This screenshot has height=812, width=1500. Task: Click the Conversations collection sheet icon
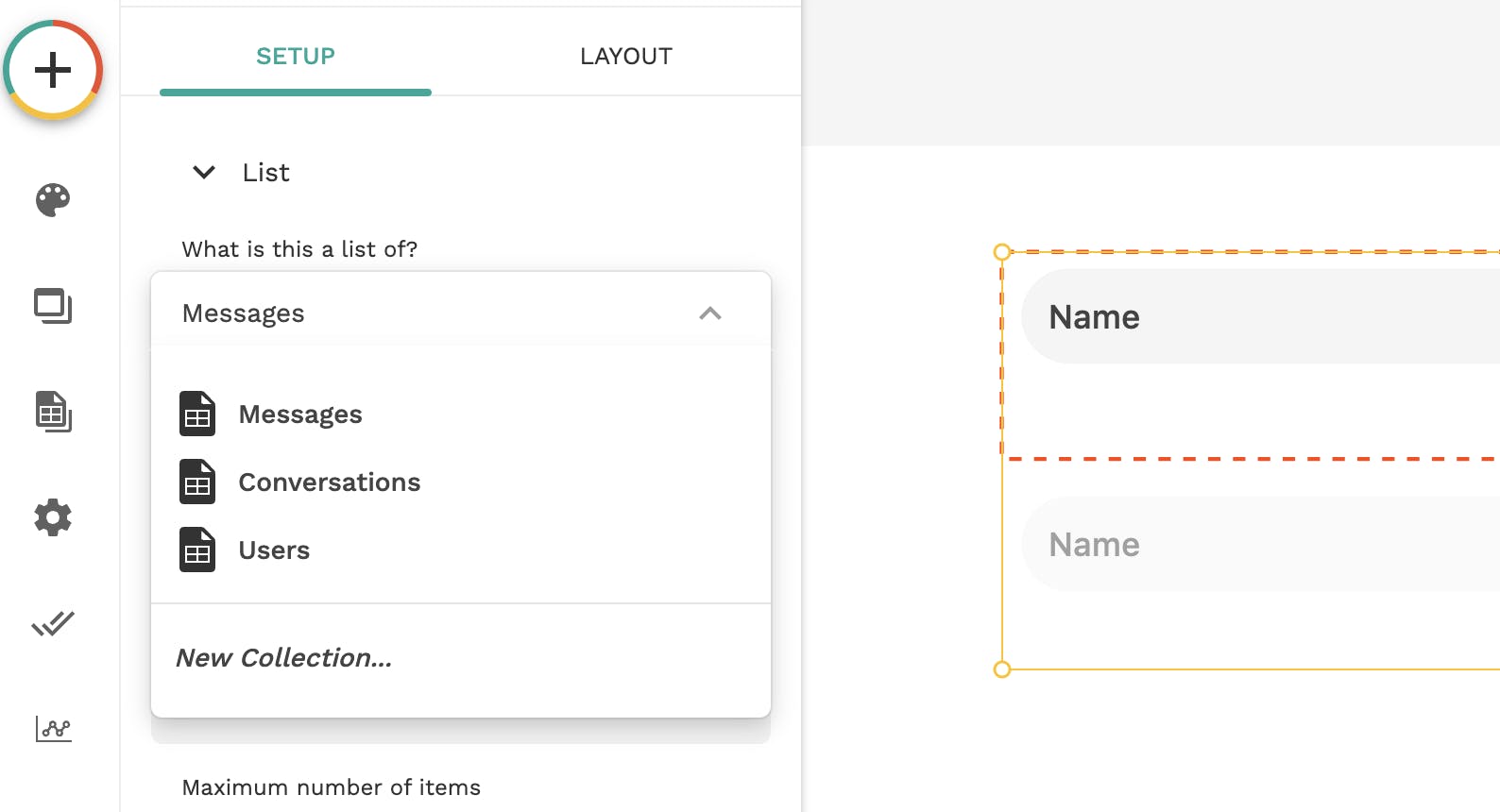click(197, 482)
